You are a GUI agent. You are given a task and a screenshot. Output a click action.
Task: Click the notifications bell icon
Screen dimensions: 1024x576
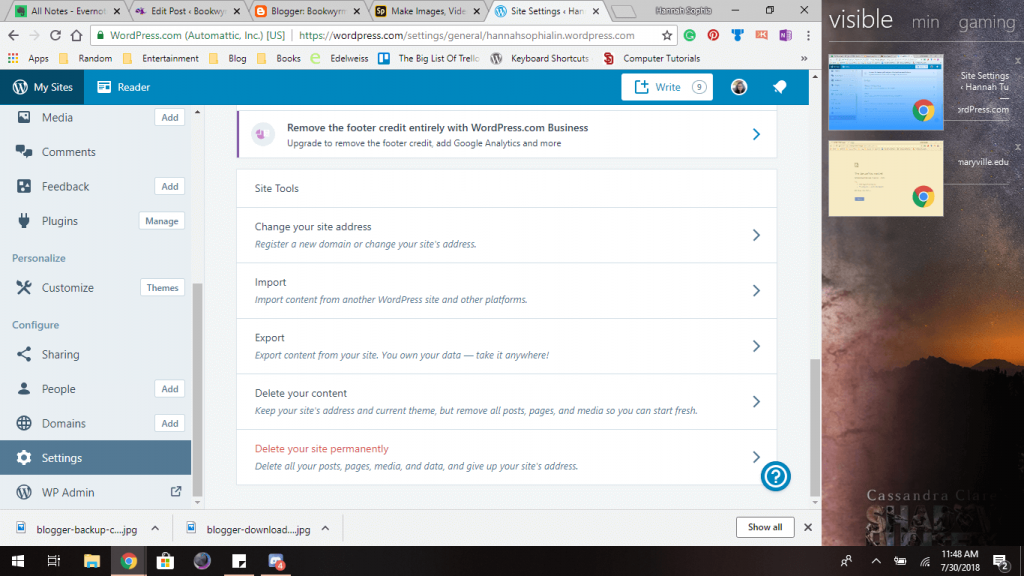click(x=779, y=87)
